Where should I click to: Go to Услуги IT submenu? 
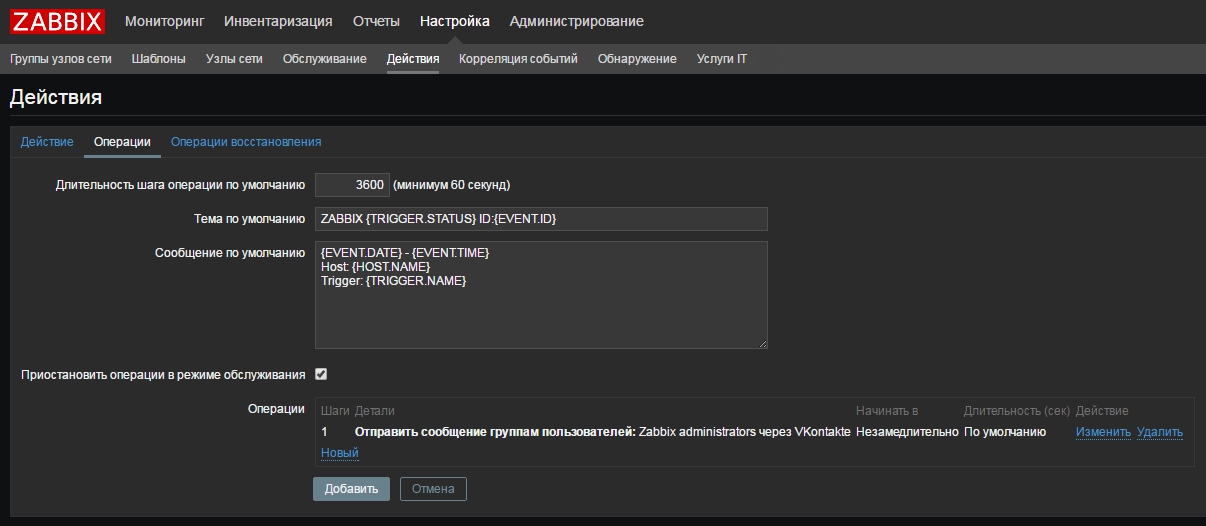click(x=722, y=59)
